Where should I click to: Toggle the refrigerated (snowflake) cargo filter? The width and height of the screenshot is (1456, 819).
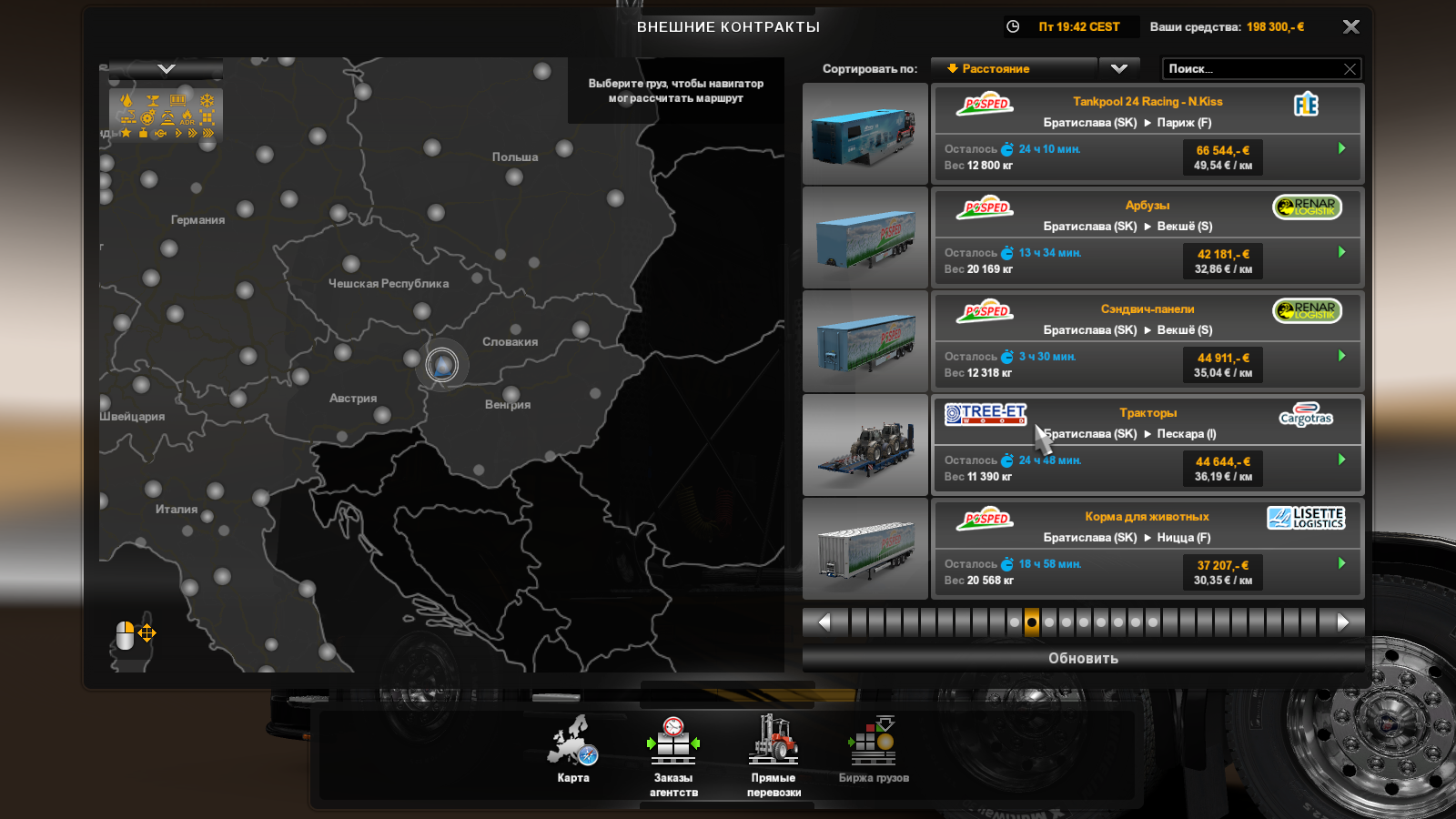(207, 100)
